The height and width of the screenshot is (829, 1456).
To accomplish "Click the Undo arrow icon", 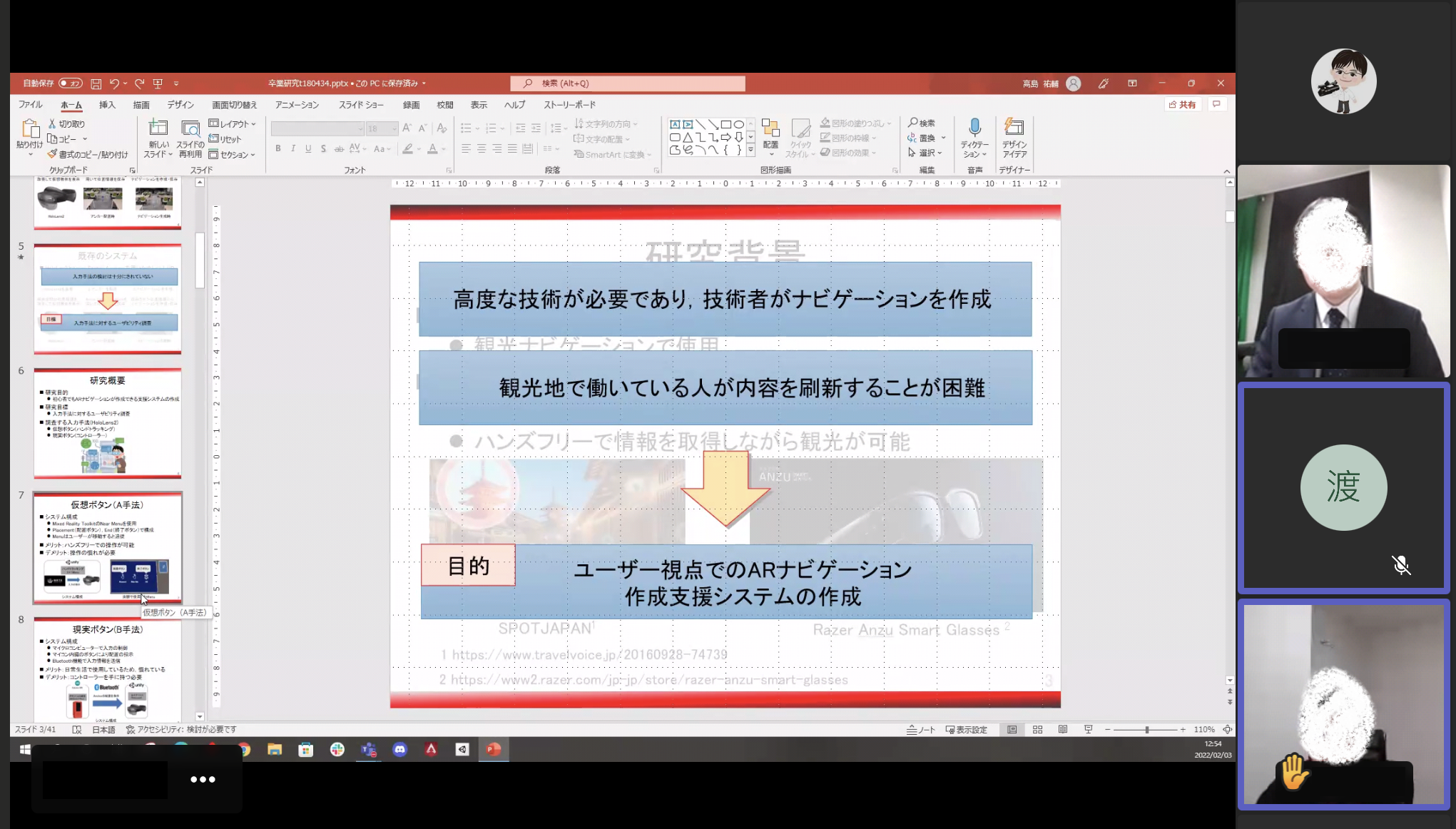I will pos(114,83).
